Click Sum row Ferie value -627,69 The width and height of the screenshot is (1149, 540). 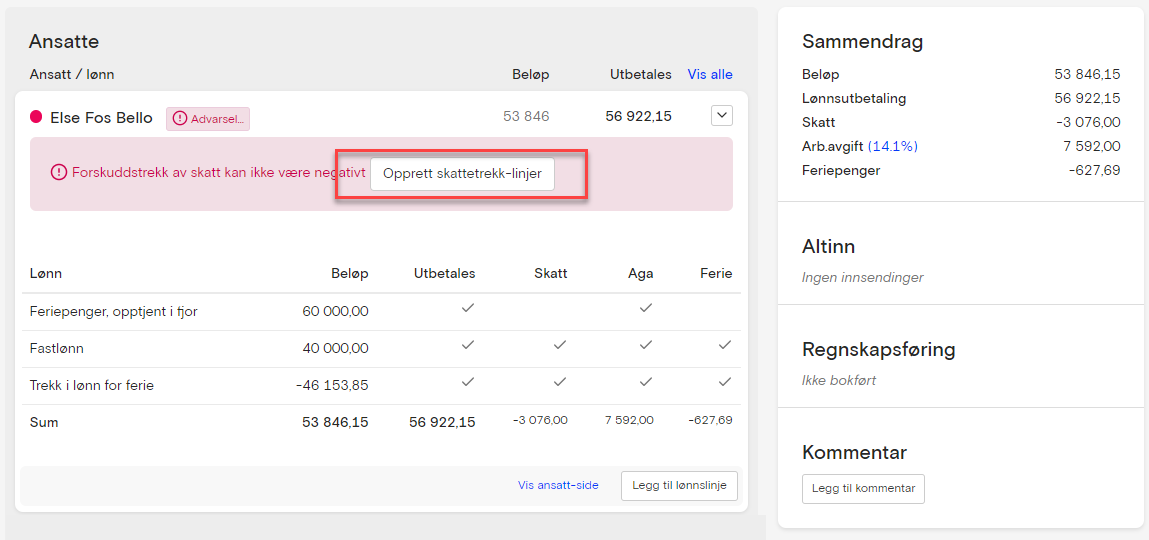coord(711,421)
